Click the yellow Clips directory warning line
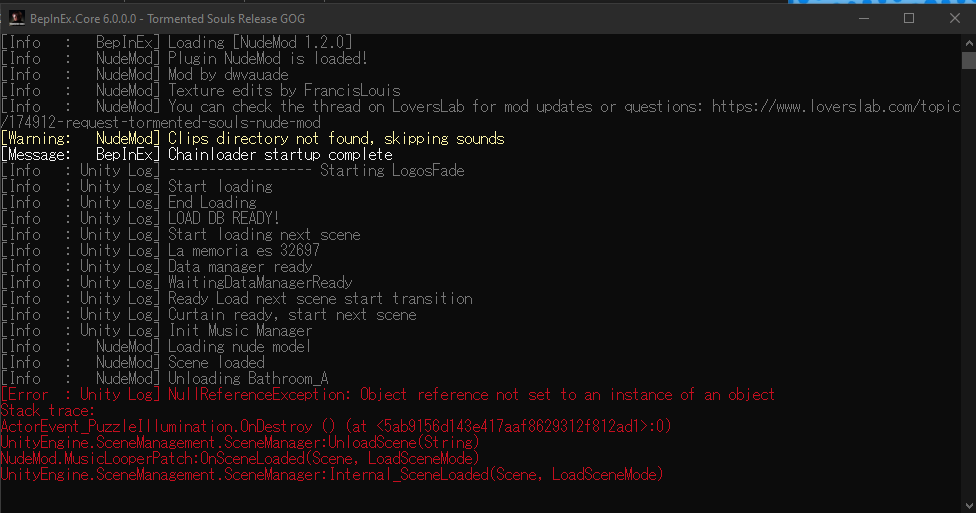Viewport: 976px width, 513px height. pyautogui.click(x=252, y=139)
